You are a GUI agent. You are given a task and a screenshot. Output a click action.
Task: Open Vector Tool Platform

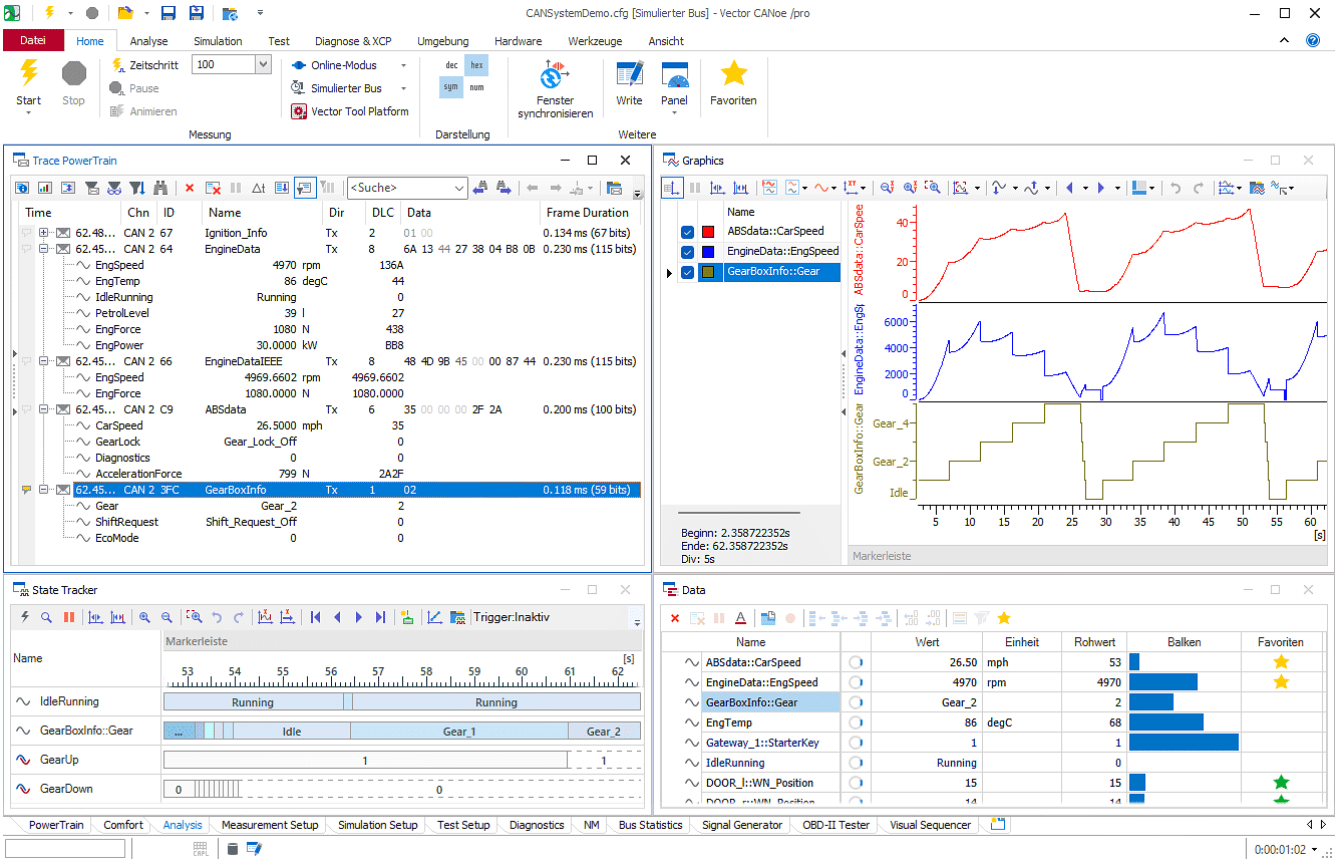point(351,112)
